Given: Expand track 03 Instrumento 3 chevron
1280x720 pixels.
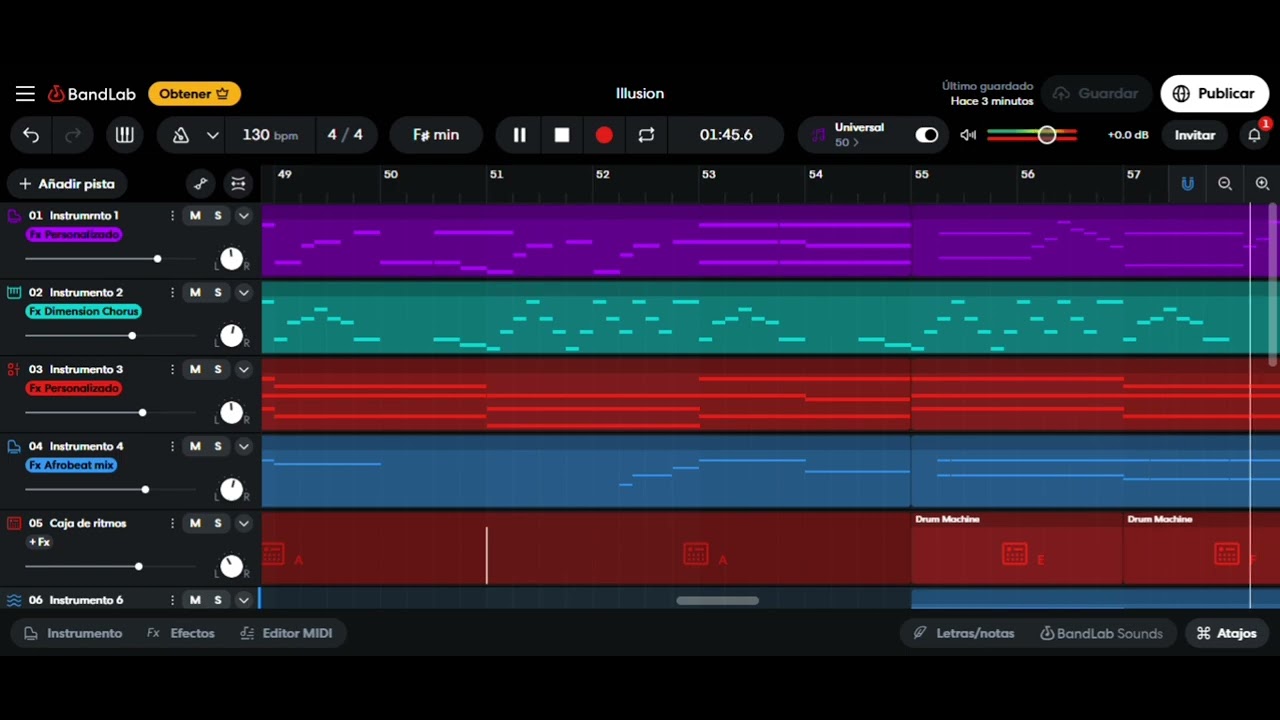Looking at the screenshot, I should pyautogui.click(x=243, y=370).
